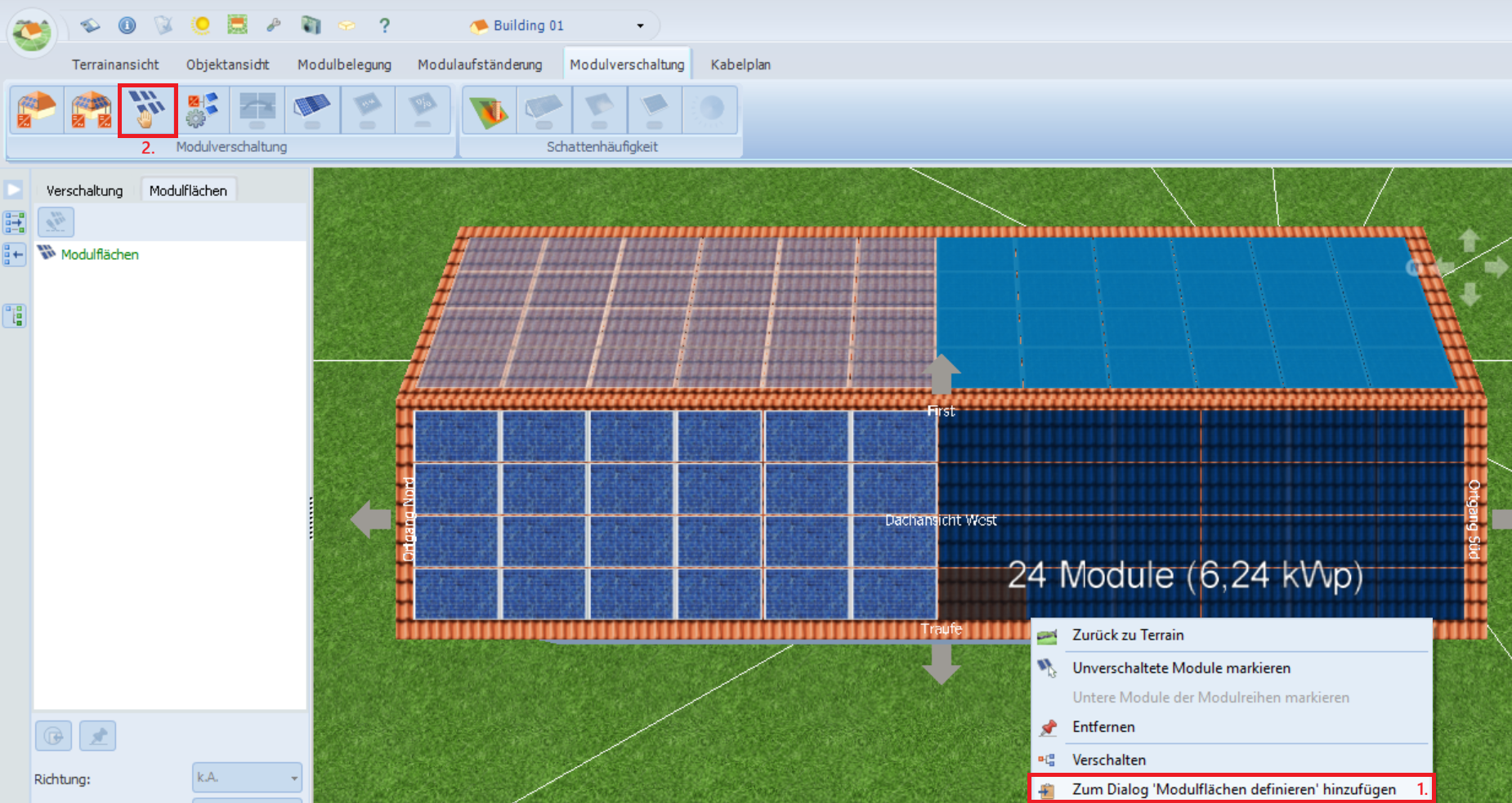
Task: Open the Richtung k.A. dropdown
Action: coord(247,778)
